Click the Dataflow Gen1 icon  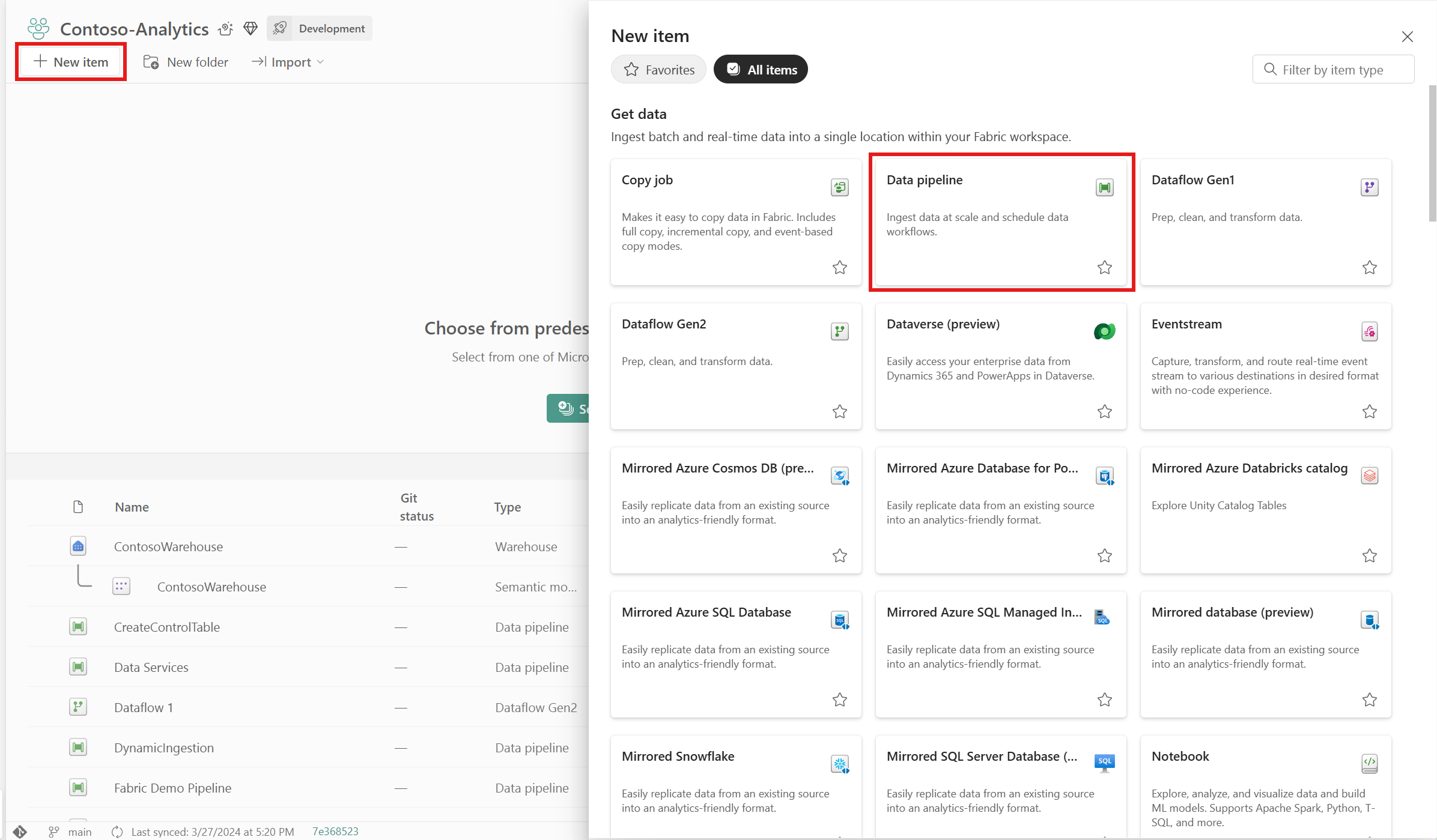(x=1370, y=187)
